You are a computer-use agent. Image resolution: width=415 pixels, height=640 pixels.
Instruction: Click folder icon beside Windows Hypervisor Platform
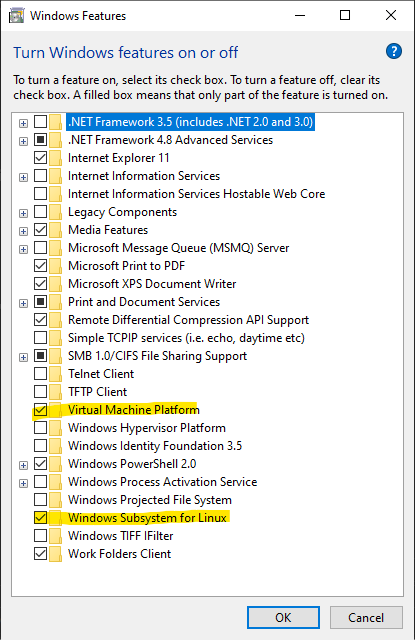click(55, 428)
